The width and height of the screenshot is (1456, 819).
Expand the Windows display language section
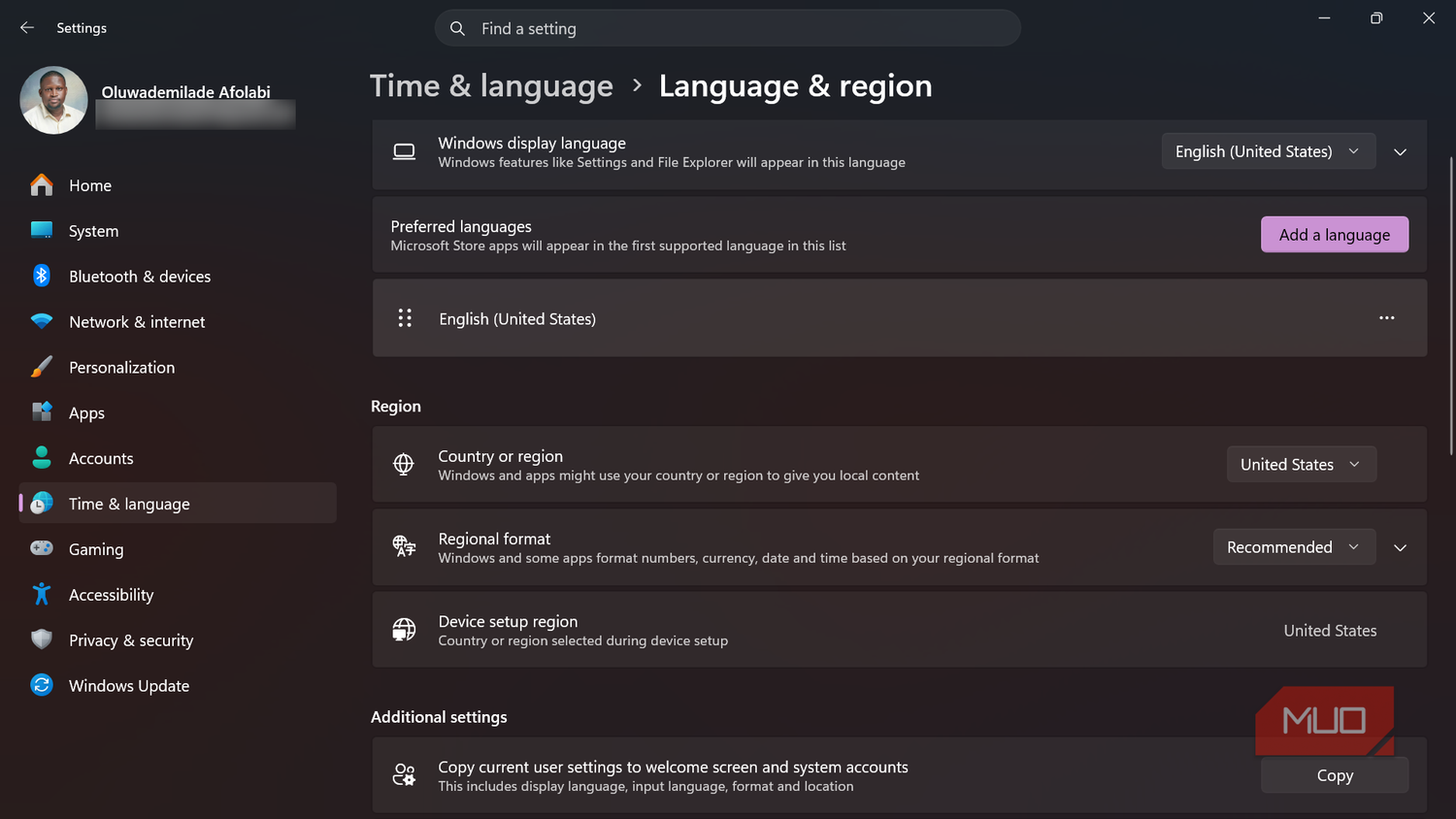[x=1400, y=152]
